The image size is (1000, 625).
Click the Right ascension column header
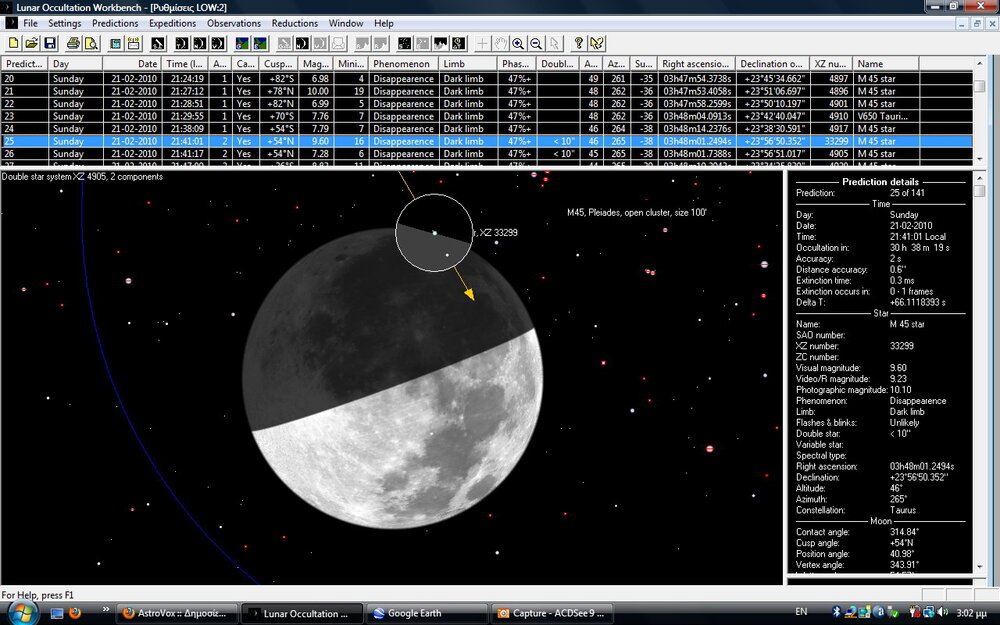696,64
